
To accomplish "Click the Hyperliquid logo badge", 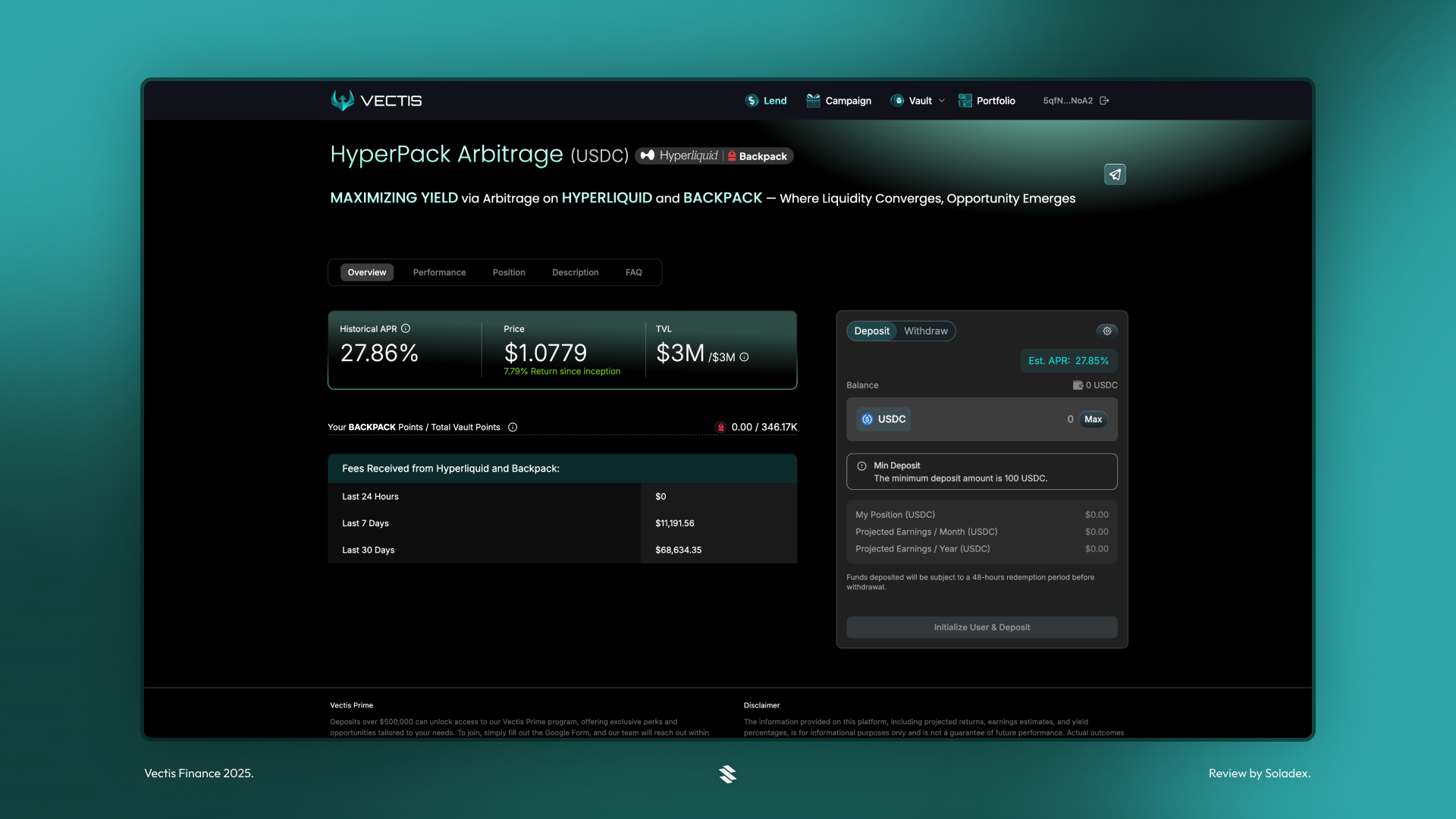I will coord(679,155).
